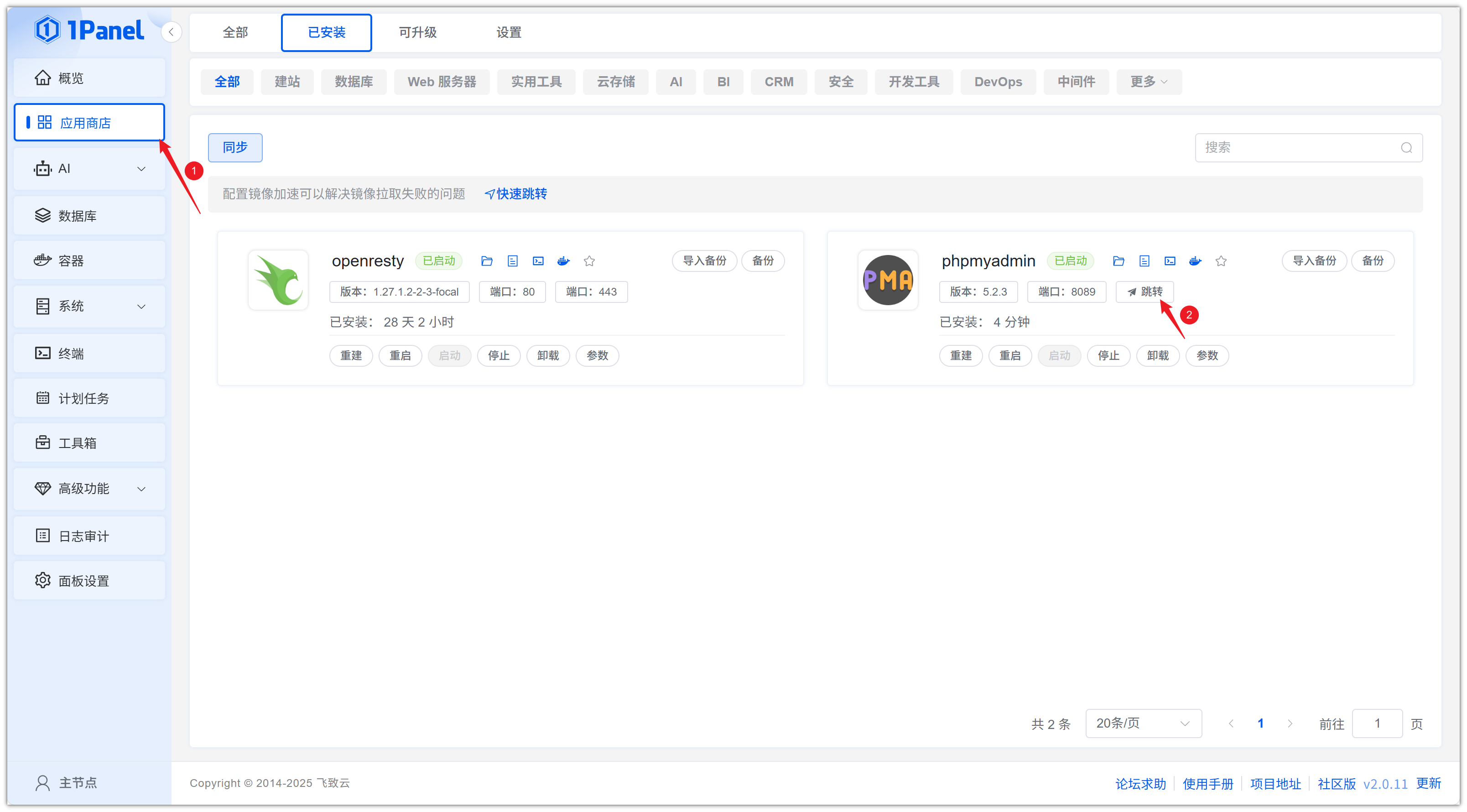The height and width of the screenshot is (812, 1467).
Task: Click 快速跳转 link
Action: [516, 194]
